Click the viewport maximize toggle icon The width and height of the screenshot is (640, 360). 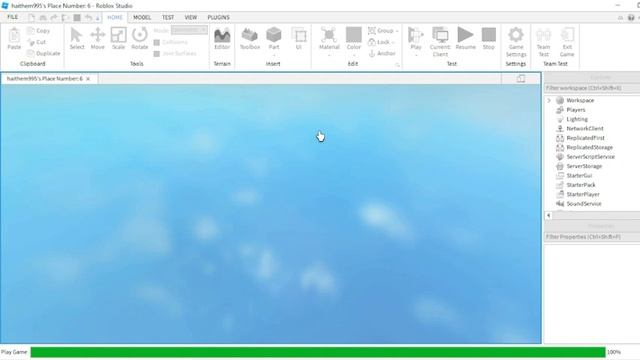pos(521,78)
